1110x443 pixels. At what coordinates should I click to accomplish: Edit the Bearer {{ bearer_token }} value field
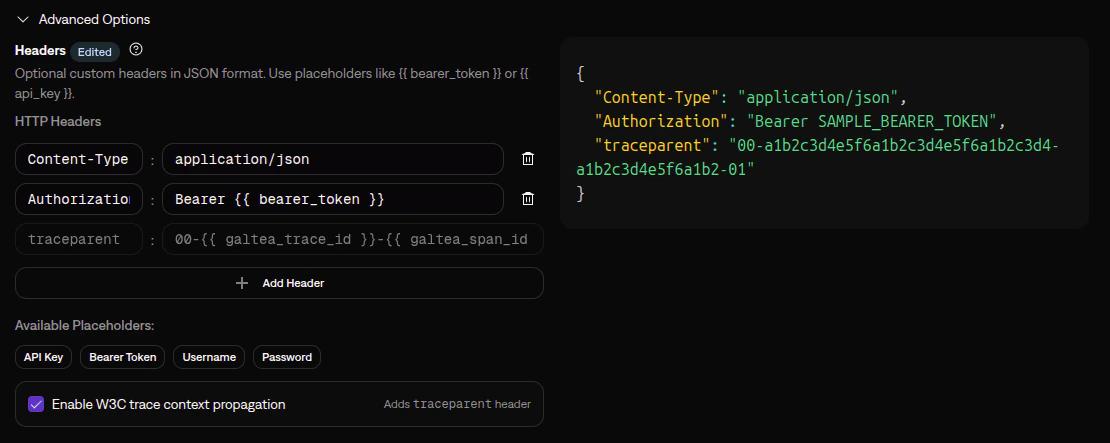click(333, 200)
